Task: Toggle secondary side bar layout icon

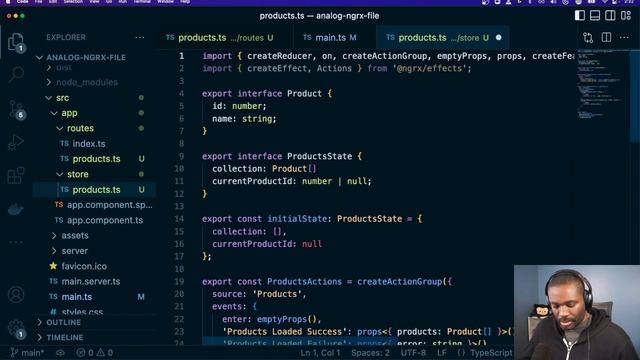Action: (610, 16)
